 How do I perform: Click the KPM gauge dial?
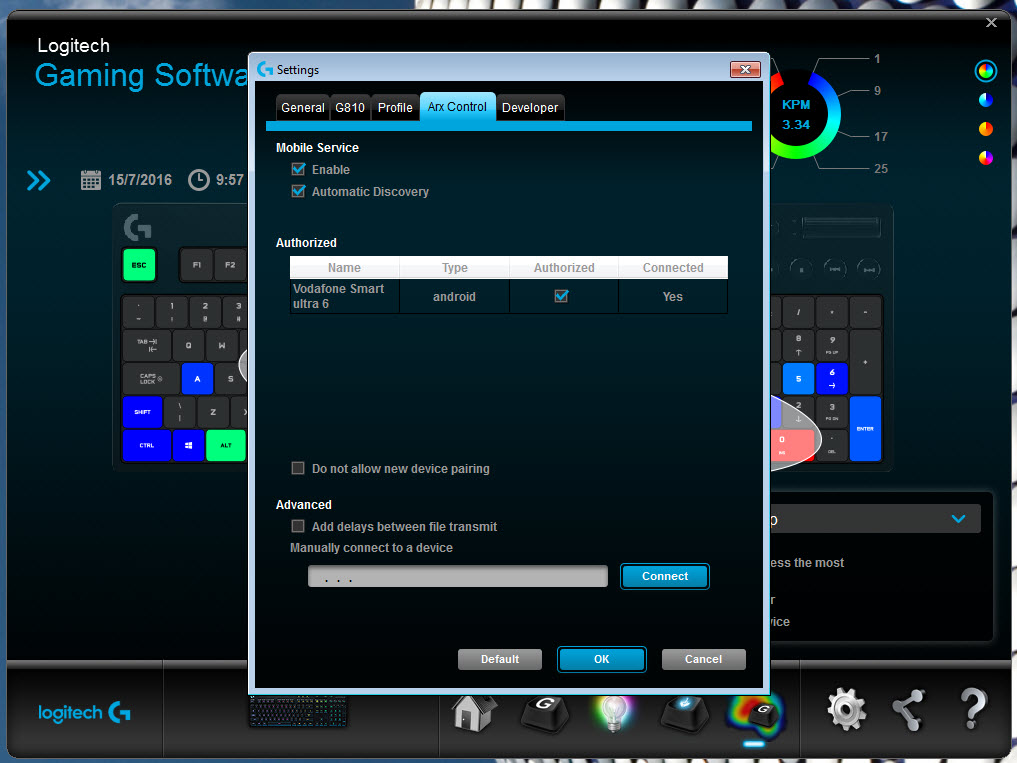pos(796,114)
